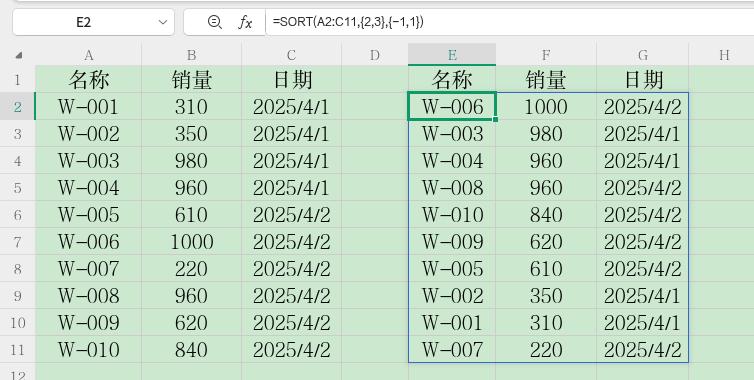The height and width of the screenshot is (380, 754).
Task: Select column D header
Action: point(375,55)
